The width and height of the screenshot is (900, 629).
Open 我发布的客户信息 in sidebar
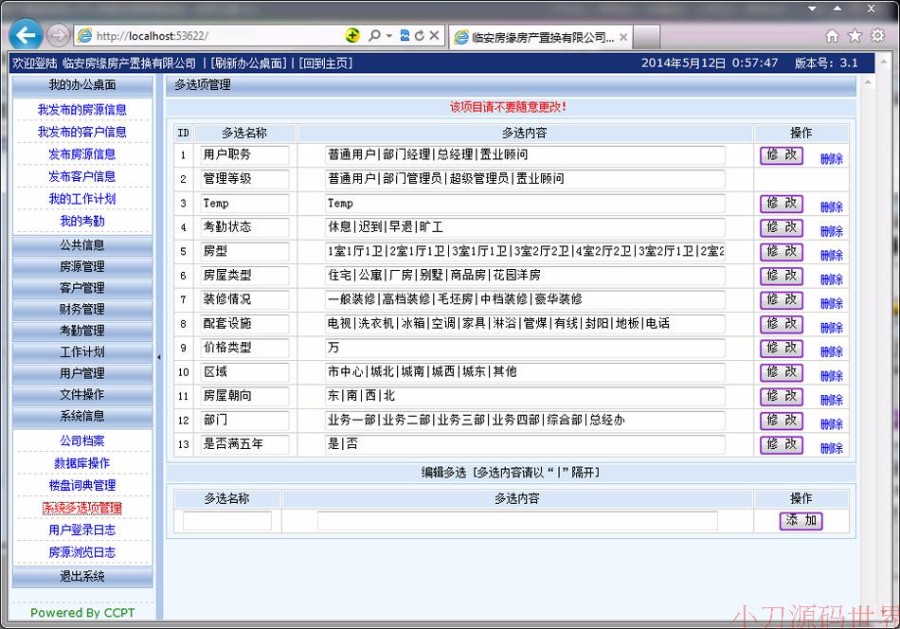(82, 131)
